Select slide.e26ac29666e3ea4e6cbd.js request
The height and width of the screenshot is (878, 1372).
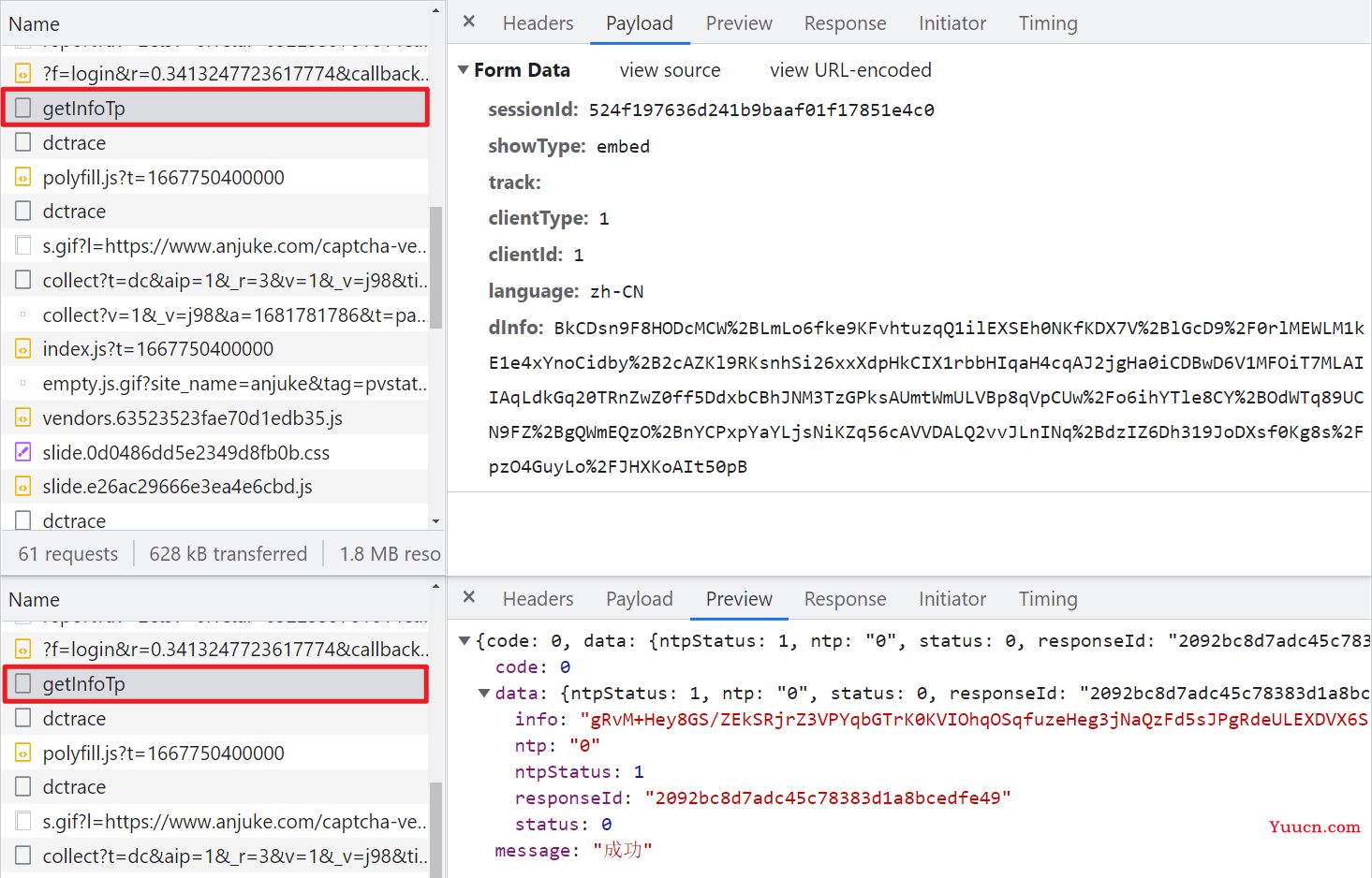tap(214, 487)
